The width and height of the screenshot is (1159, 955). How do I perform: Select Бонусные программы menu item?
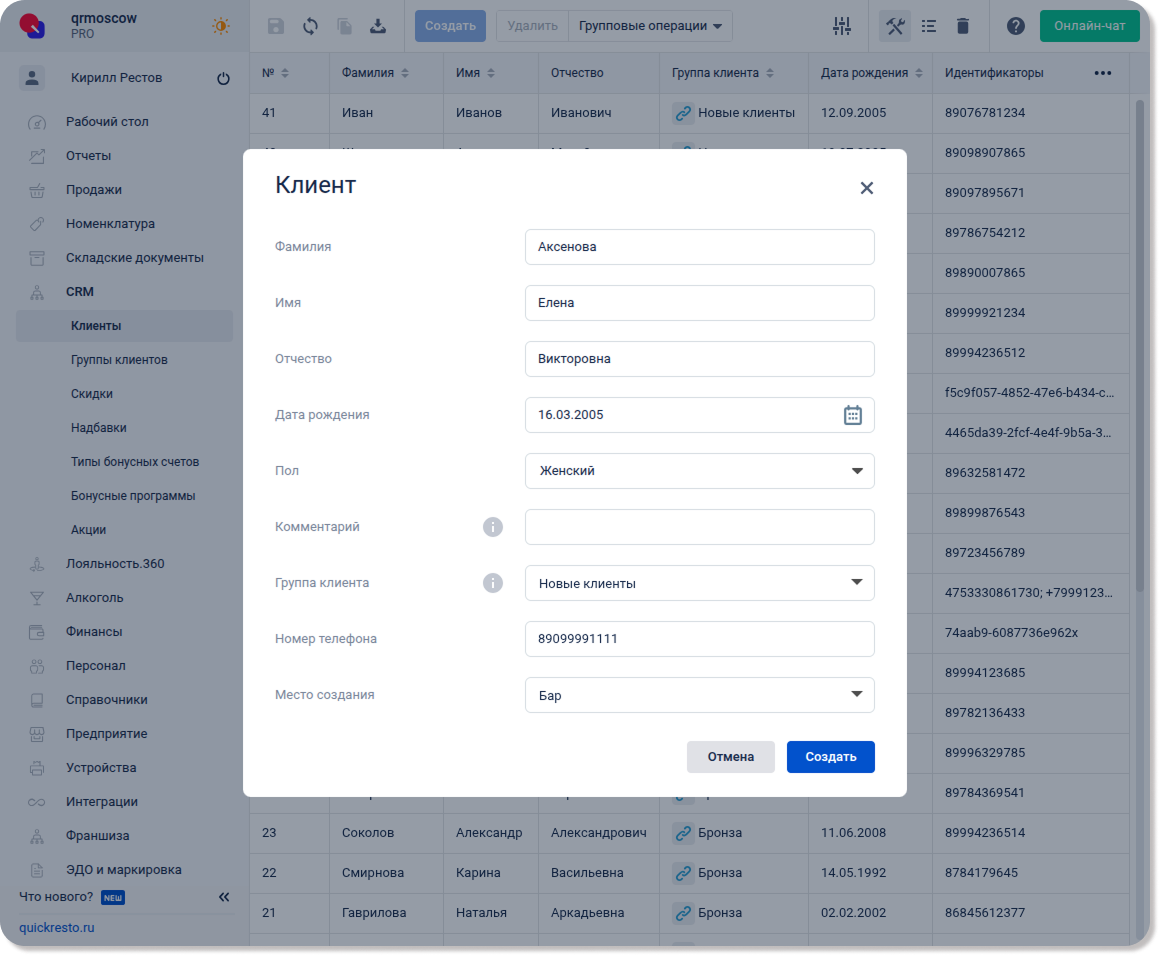click(133, 496)
